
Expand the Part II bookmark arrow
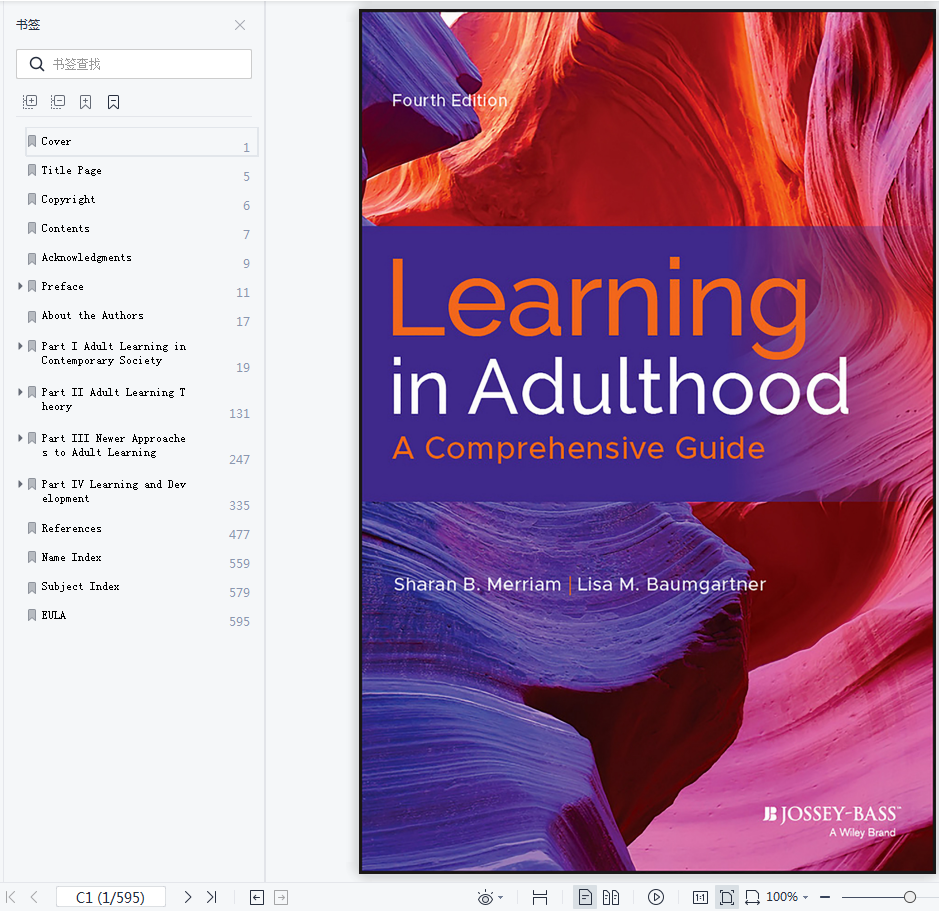coord(20,392)
